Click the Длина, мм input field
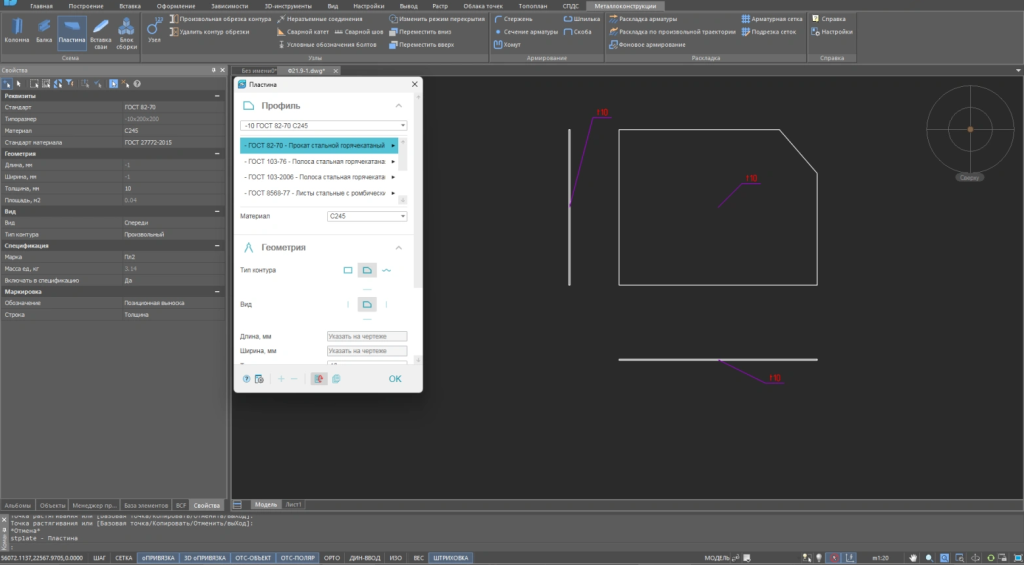This screenshot has height=565, width=1024. point(367,337)
